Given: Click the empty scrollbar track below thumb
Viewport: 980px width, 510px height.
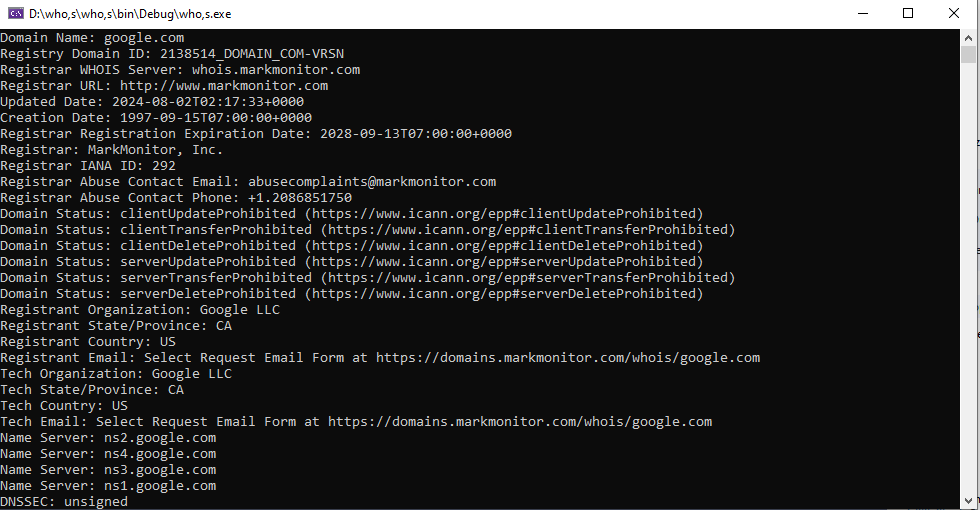Looking at the screenshot, I should (969, 278).
